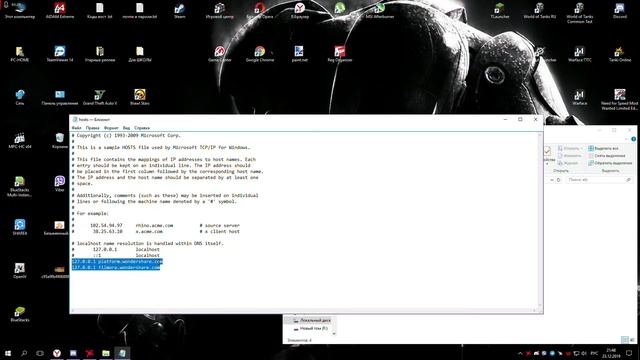Image resolution: width=640 pixels, height=360 pixels.
Task: Select the Google Chrome desktop icon
Action: tap(260, 54)
